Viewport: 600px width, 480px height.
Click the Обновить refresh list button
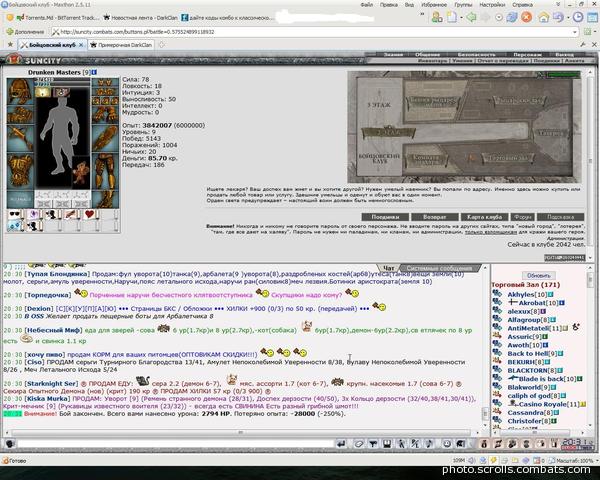[538, 276]
